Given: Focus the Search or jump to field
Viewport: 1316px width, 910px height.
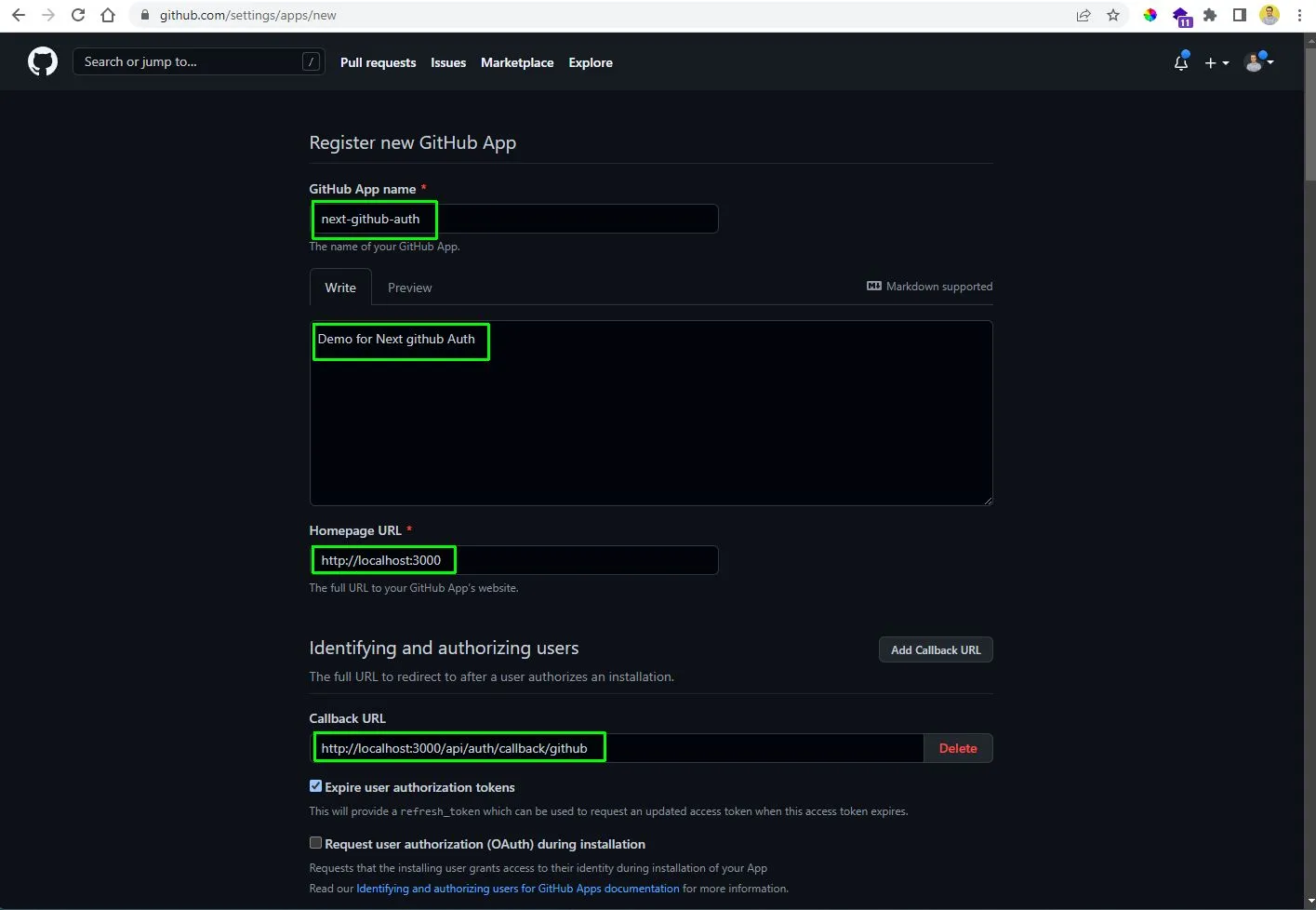Looking at the screenshot, I should click(x=199, y=61).
